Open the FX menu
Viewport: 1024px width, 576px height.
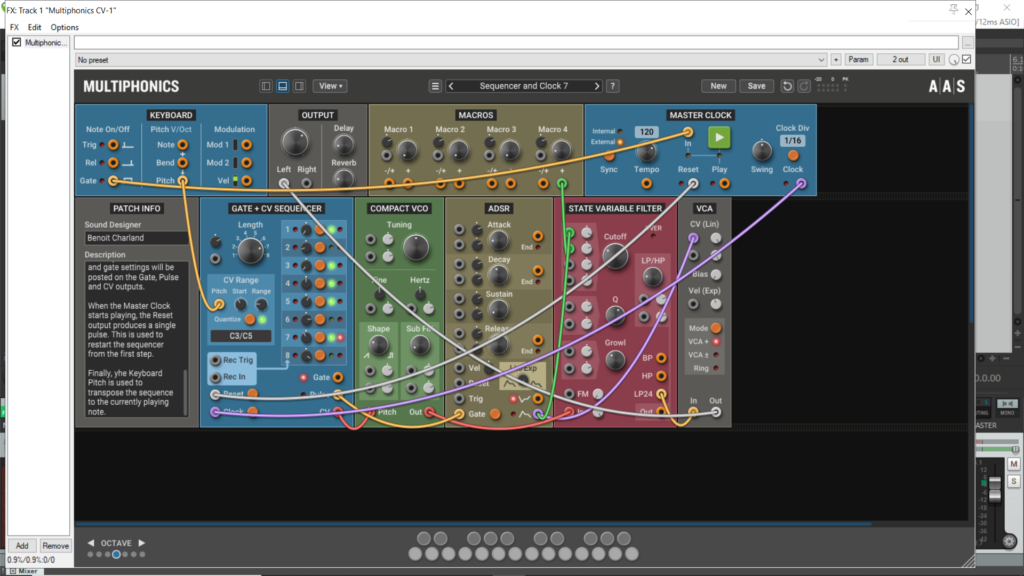click(14, 27)
